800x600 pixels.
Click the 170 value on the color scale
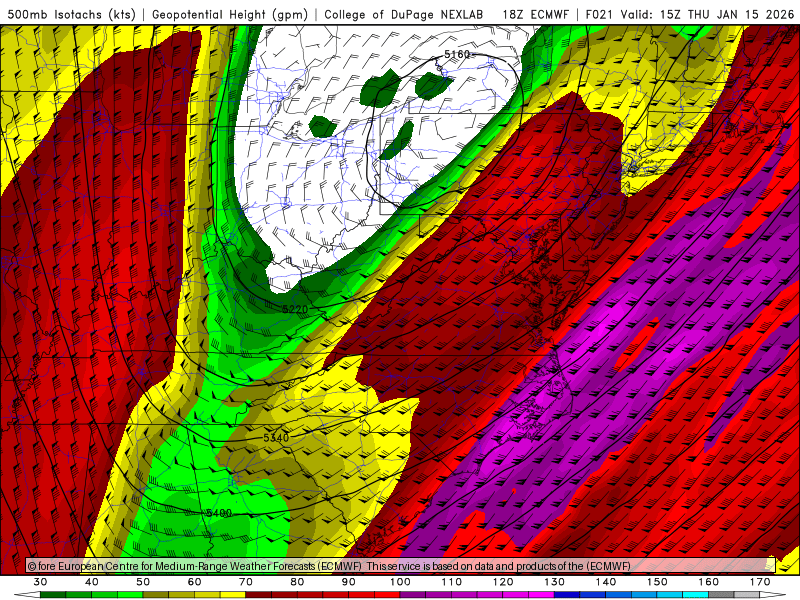pos(760,582)
